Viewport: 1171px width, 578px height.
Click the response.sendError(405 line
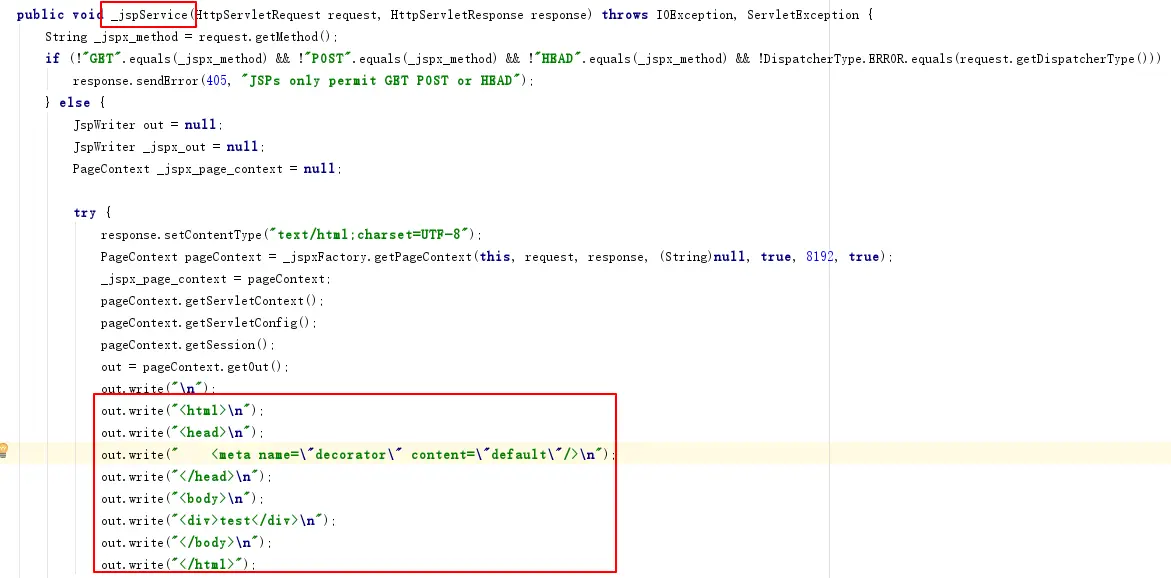304,81
